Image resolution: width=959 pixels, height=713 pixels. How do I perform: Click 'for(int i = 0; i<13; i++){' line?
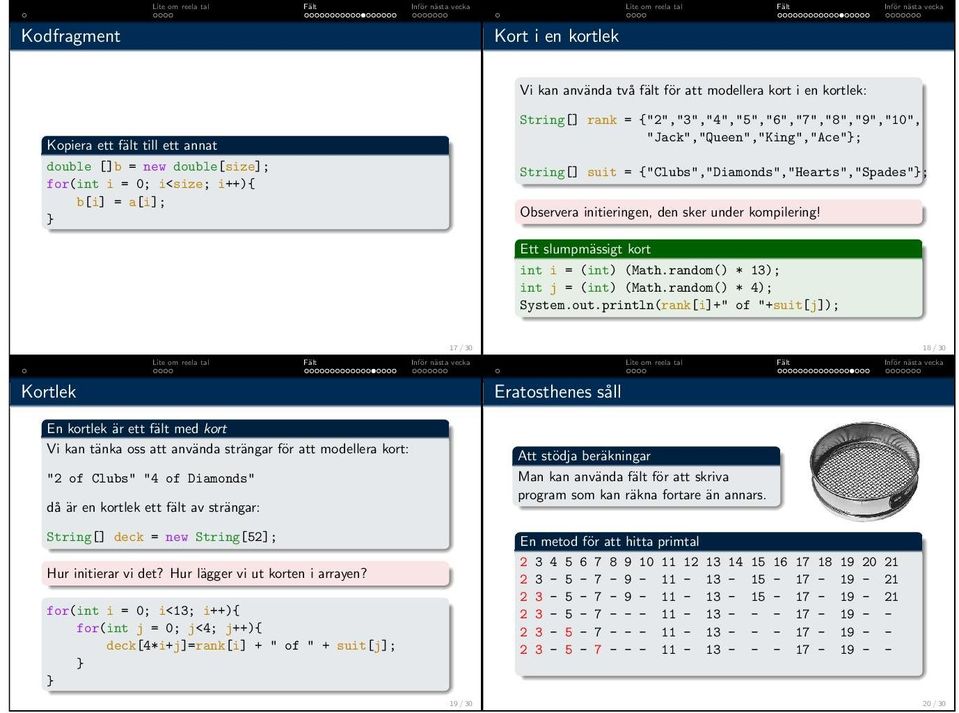click(143, 611)
